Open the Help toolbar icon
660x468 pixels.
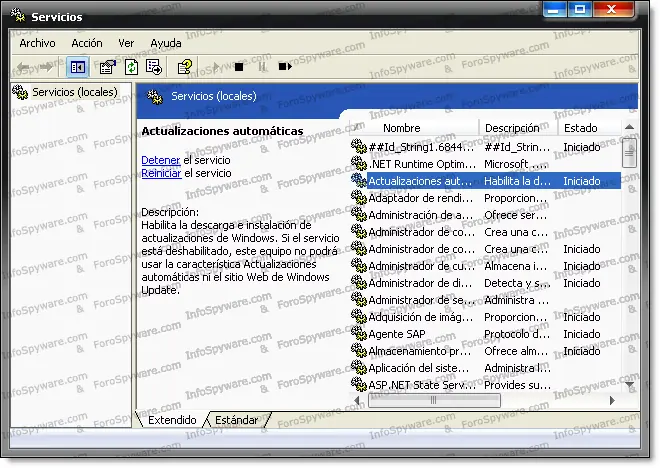pyautogui.click(x=184, y=67)
